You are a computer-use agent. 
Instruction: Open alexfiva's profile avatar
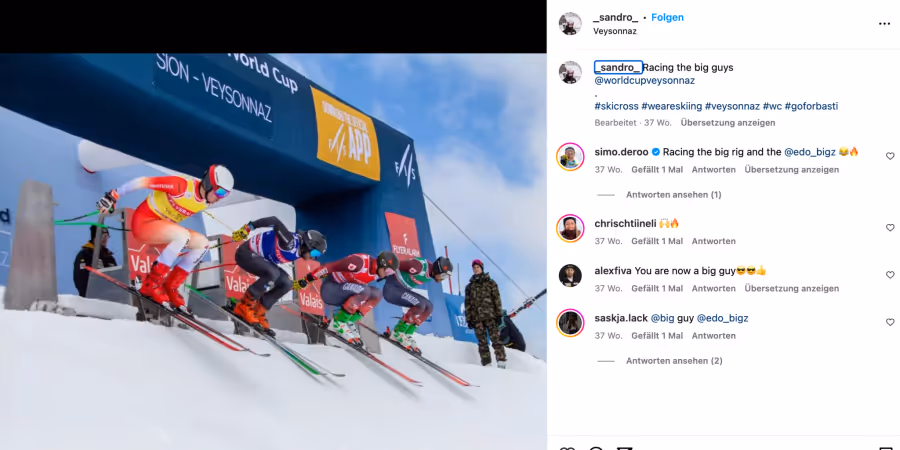pyautogui.click(x=570, y=276)
